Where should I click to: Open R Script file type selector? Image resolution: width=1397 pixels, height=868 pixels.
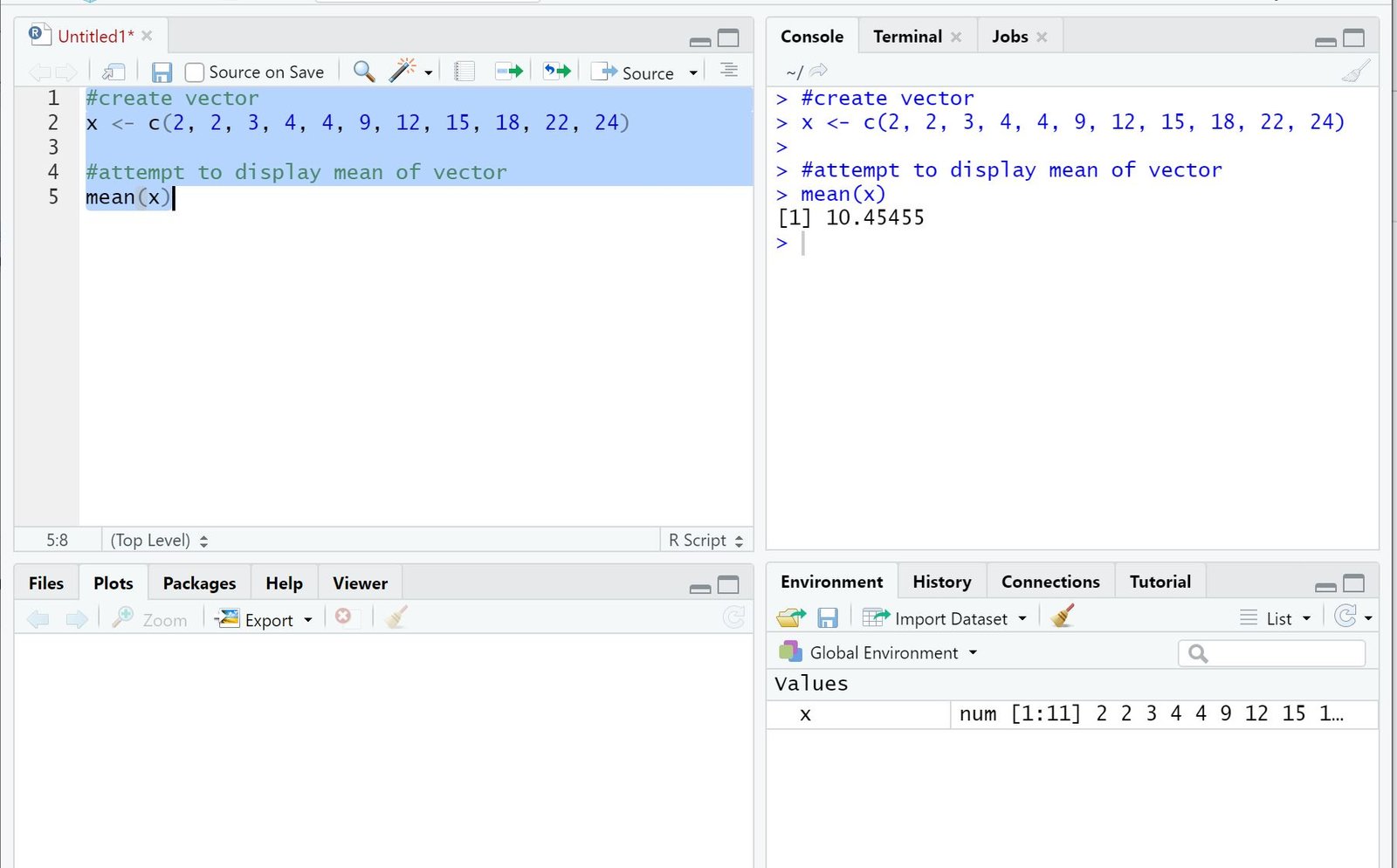pyautogui.click(x=705, y=540)
